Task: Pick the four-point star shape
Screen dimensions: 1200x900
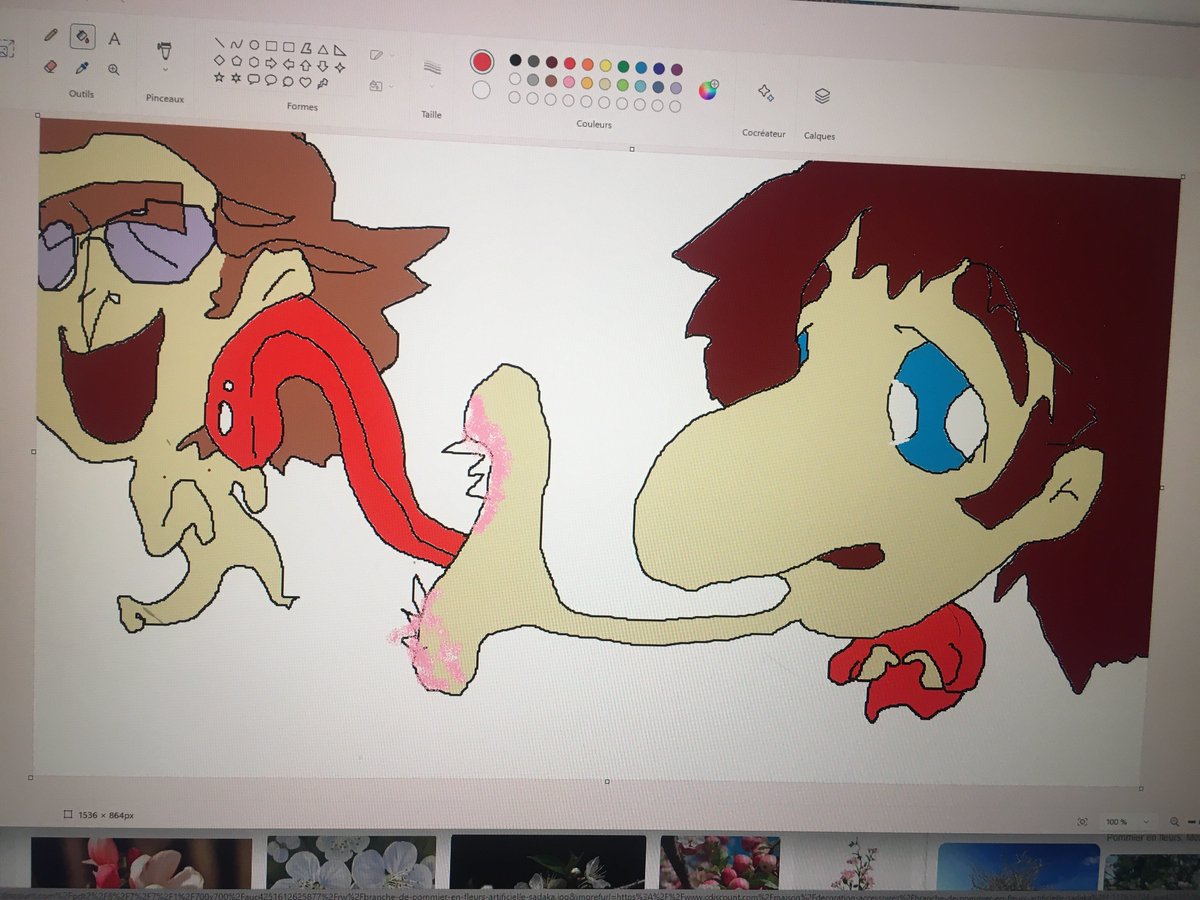Action: 340,68
